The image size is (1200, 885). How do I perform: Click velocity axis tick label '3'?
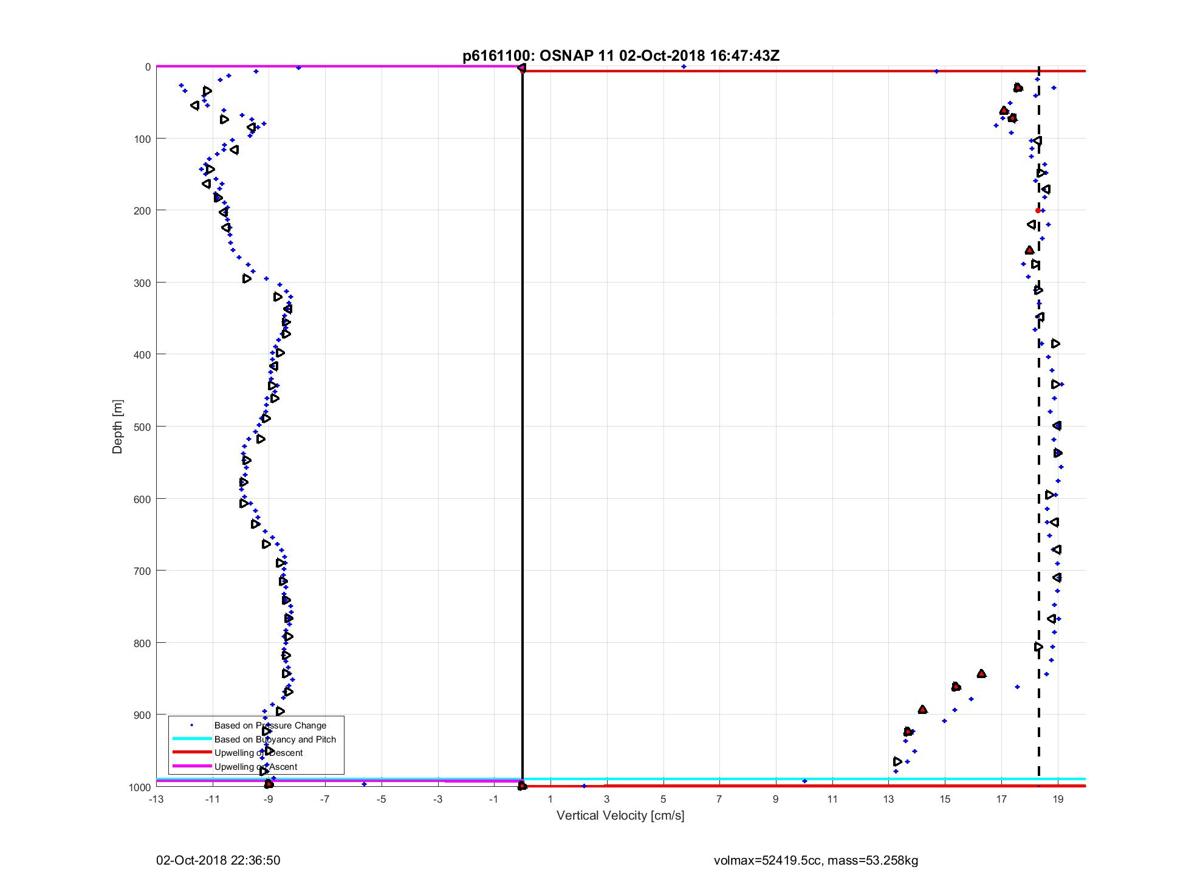[x=607, y=799]
